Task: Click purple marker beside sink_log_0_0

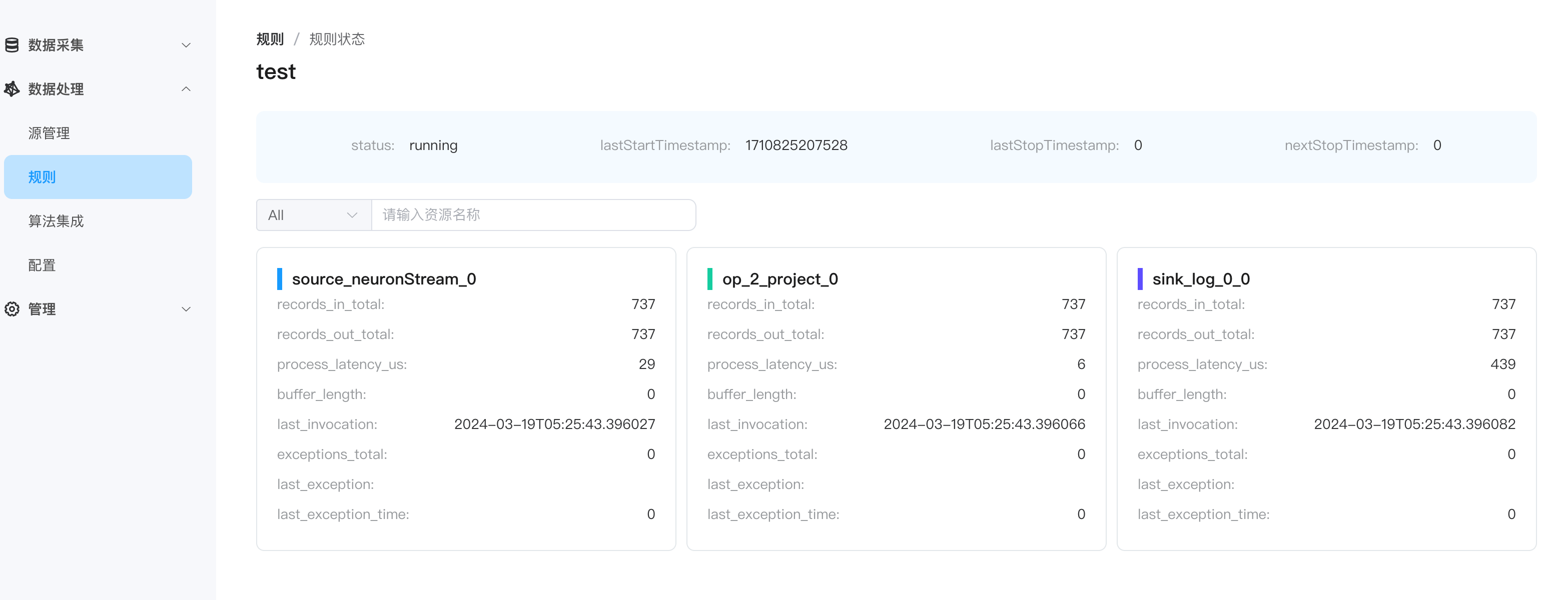Action: [1140, 278]
